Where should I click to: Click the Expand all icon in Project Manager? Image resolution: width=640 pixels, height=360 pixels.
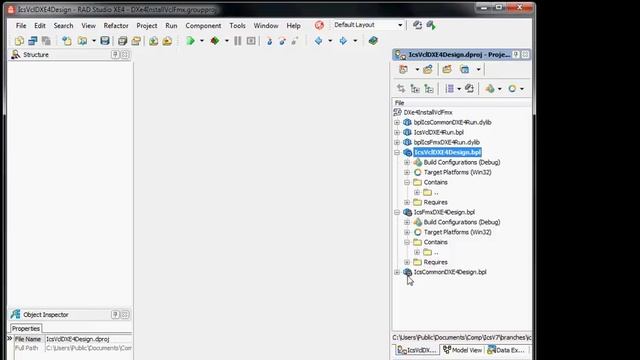tap(415, 89)
